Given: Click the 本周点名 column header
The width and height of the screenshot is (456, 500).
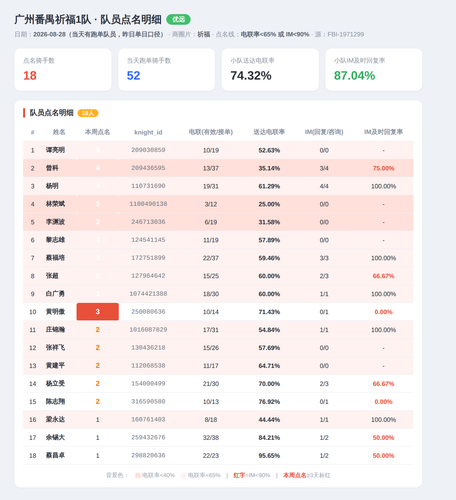Looking at the screenshot, I should (x=97, y=132).
